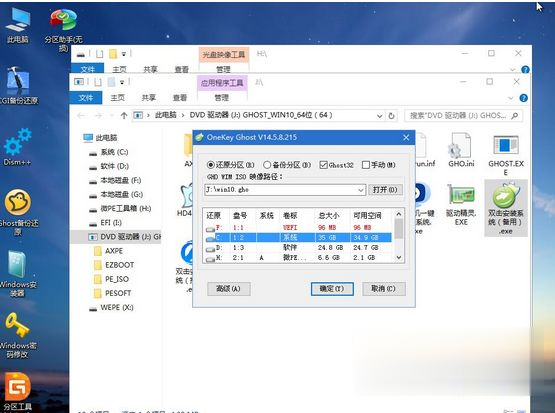Image resolution: width=555 pixels, height=413 pixels.
Task: Open the AXPE folder in tree
Action: click(108, 251)
